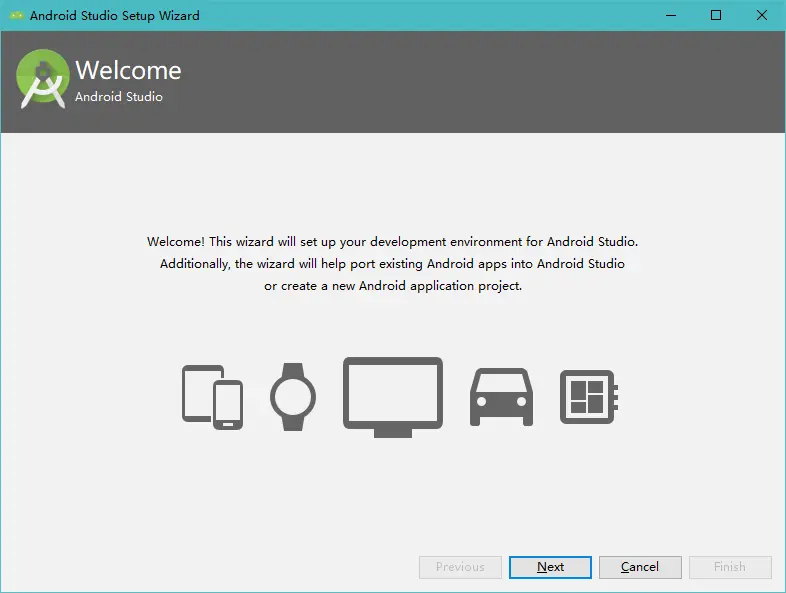Image resolution: width=786 pixels, height=593 pixels.
Task: Click the embedded board Things icon
Action: [588, 397]
